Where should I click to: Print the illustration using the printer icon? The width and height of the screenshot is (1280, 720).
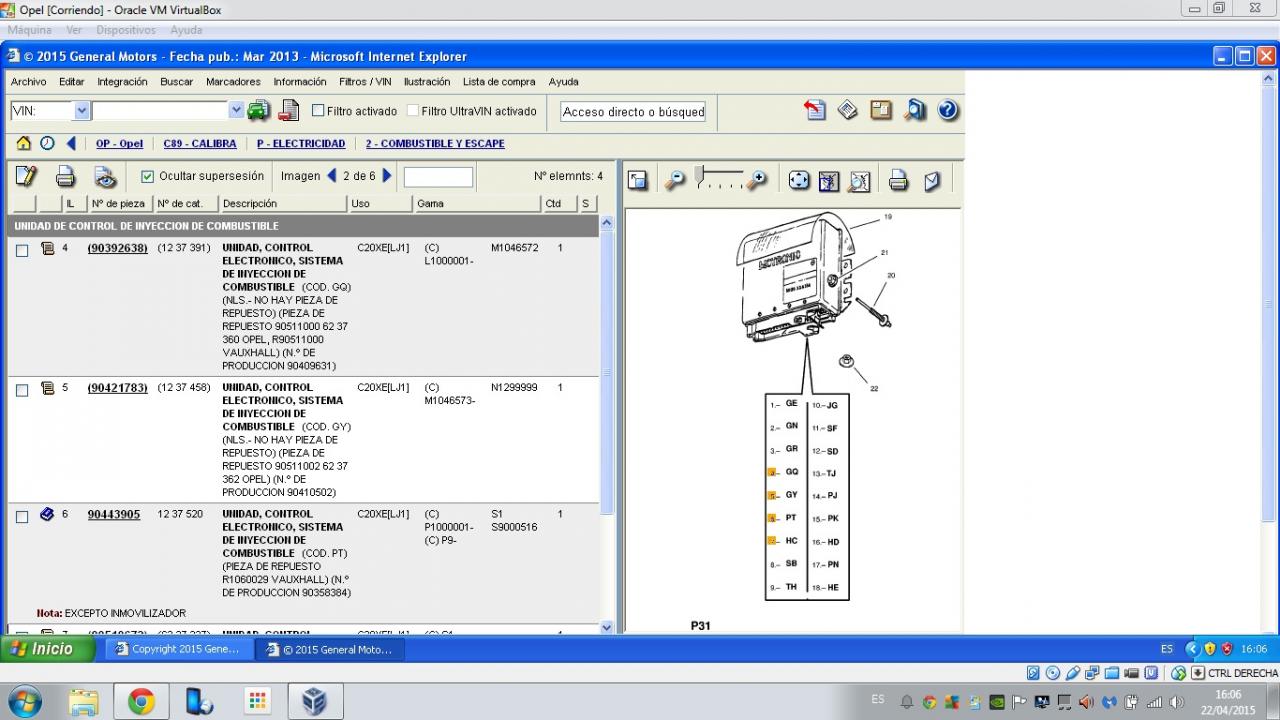tap(898, 180)
